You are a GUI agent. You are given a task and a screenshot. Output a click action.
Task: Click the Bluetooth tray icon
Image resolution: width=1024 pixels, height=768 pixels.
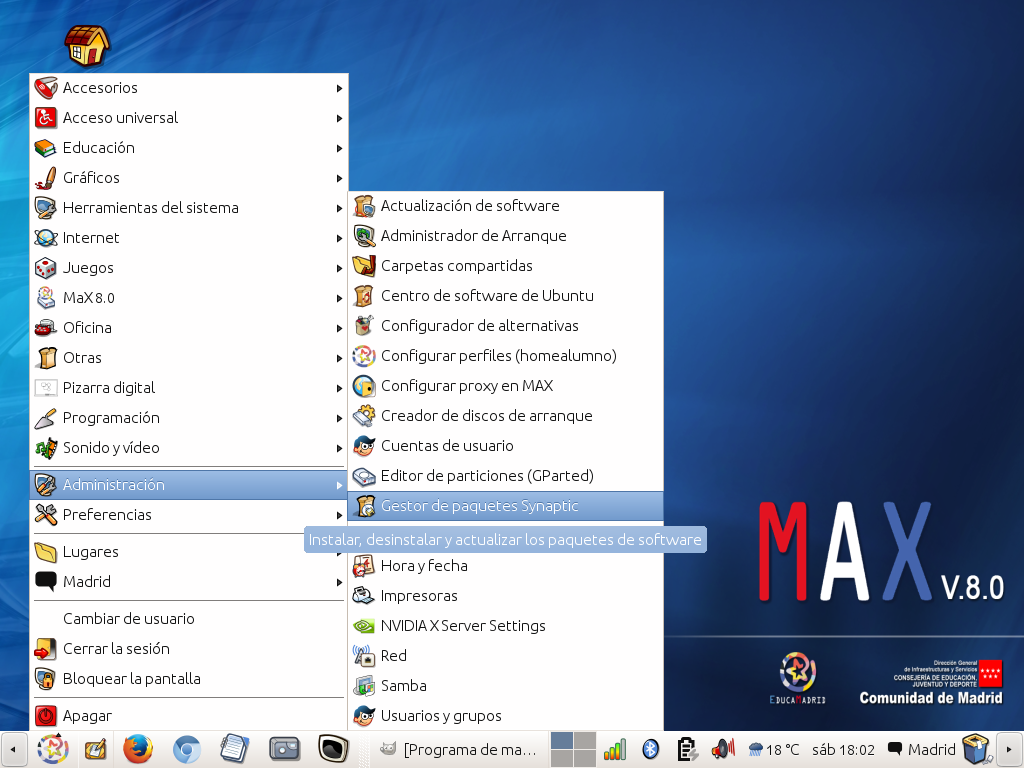click(x=649, y=749)
